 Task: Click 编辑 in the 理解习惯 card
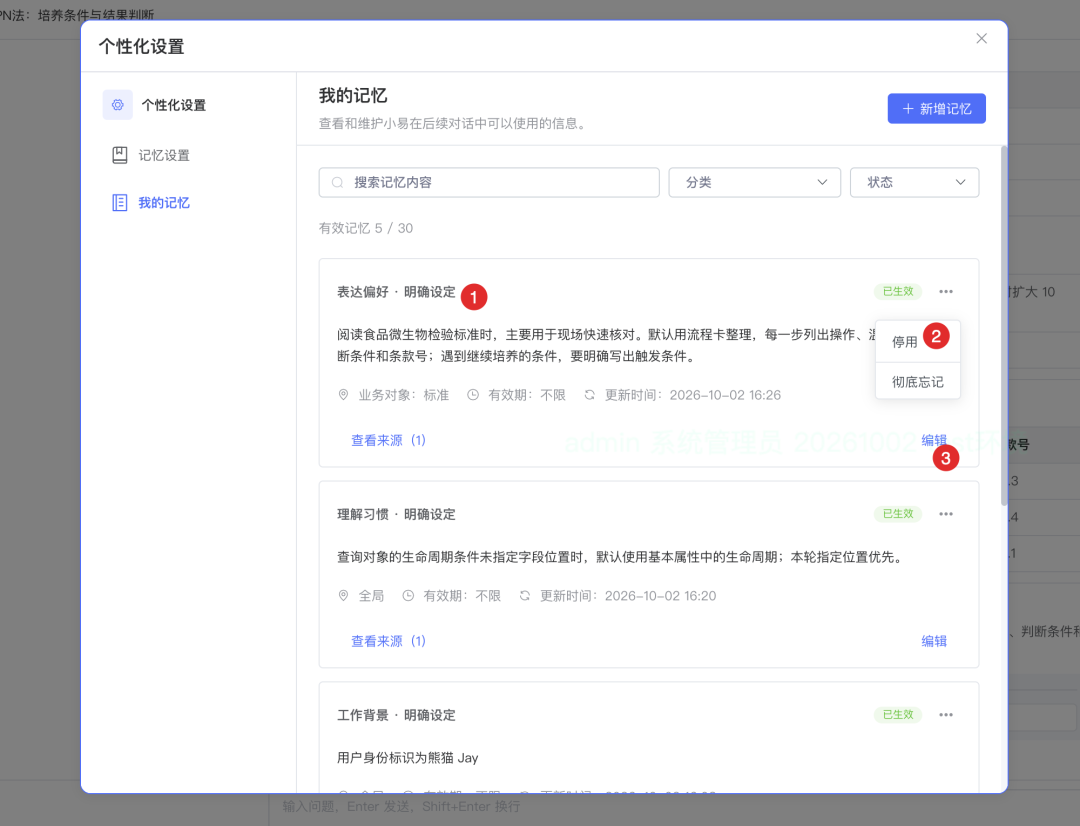pos(934,641)
